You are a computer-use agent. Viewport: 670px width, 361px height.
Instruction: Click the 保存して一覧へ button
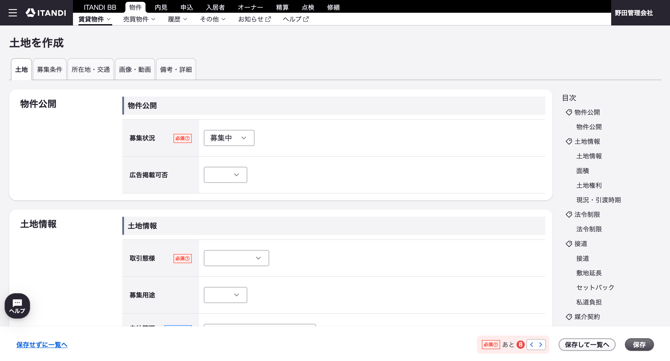click(x=587, y=345)
